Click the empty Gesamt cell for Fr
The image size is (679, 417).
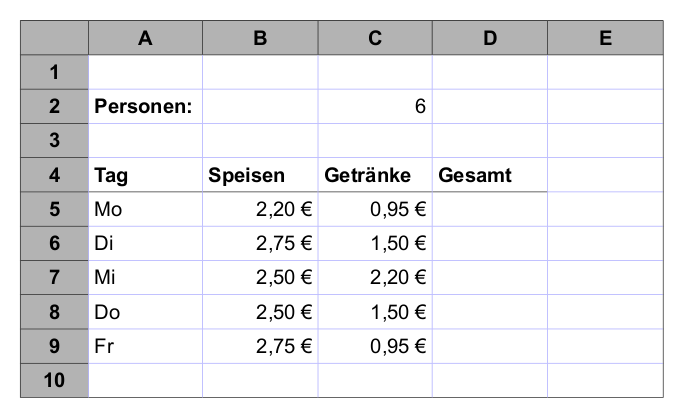489,345
